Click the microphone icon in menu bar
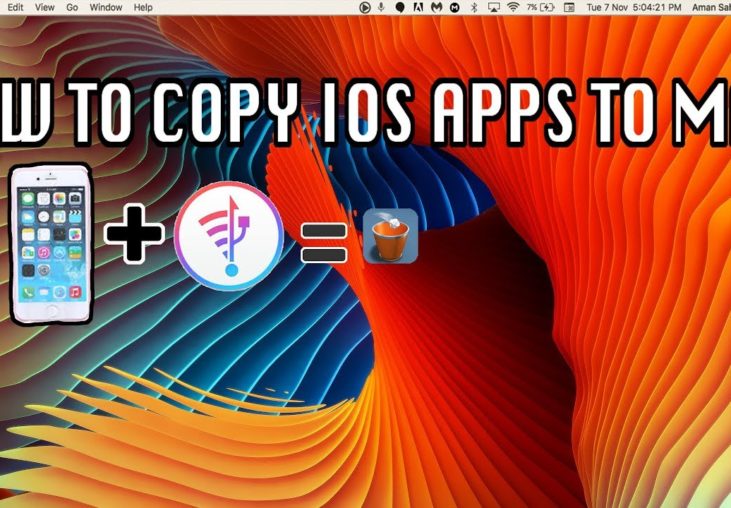The width and height of the screenshot is (731, 508). (381, 7)
